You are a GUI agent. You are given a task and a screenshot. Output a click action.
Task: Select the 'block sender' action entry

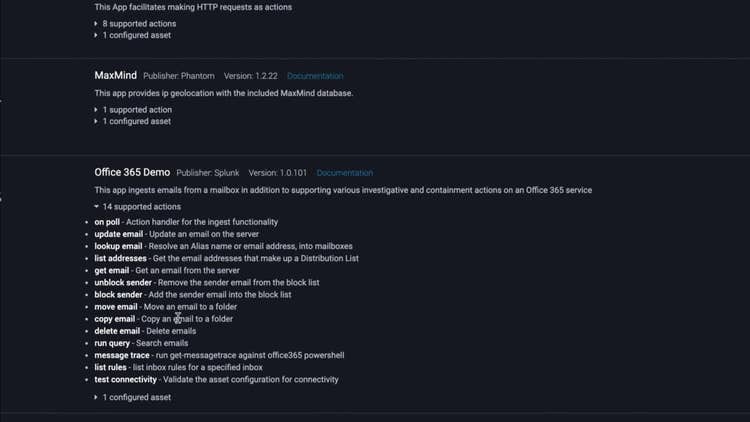pyautogui.click(x=118, y=295)
